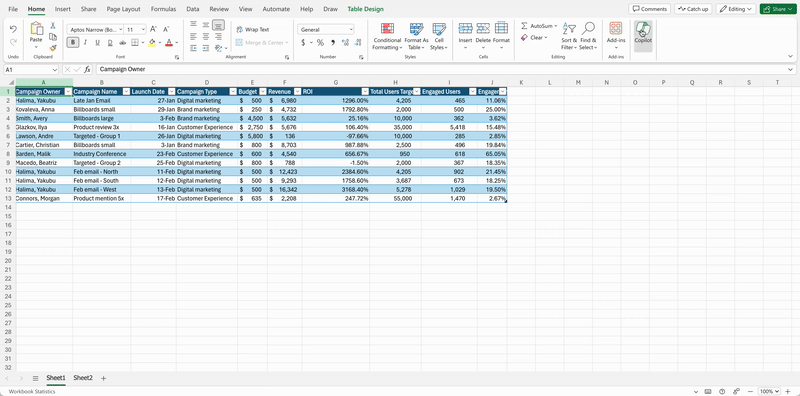Open the Clear eraser menu
The image size is (800, 396).
click(x=534, y=37)
